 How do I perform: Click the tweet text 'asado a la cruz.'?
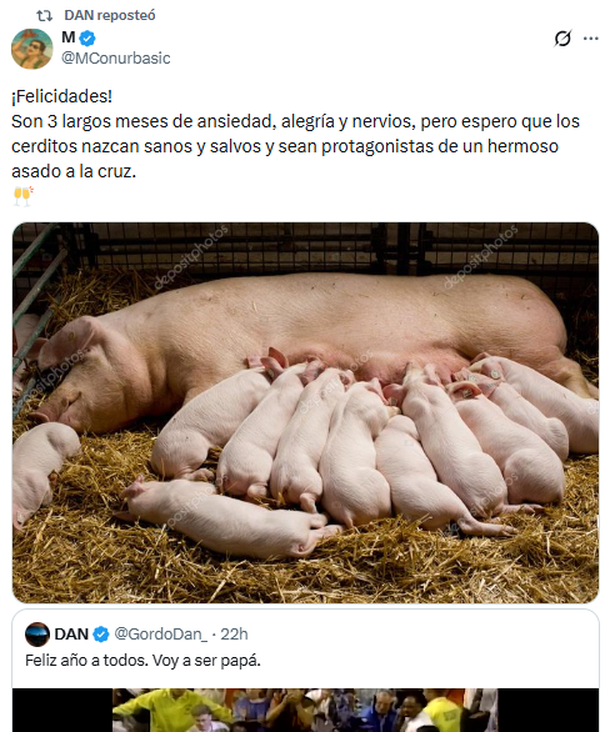point(74,171)
